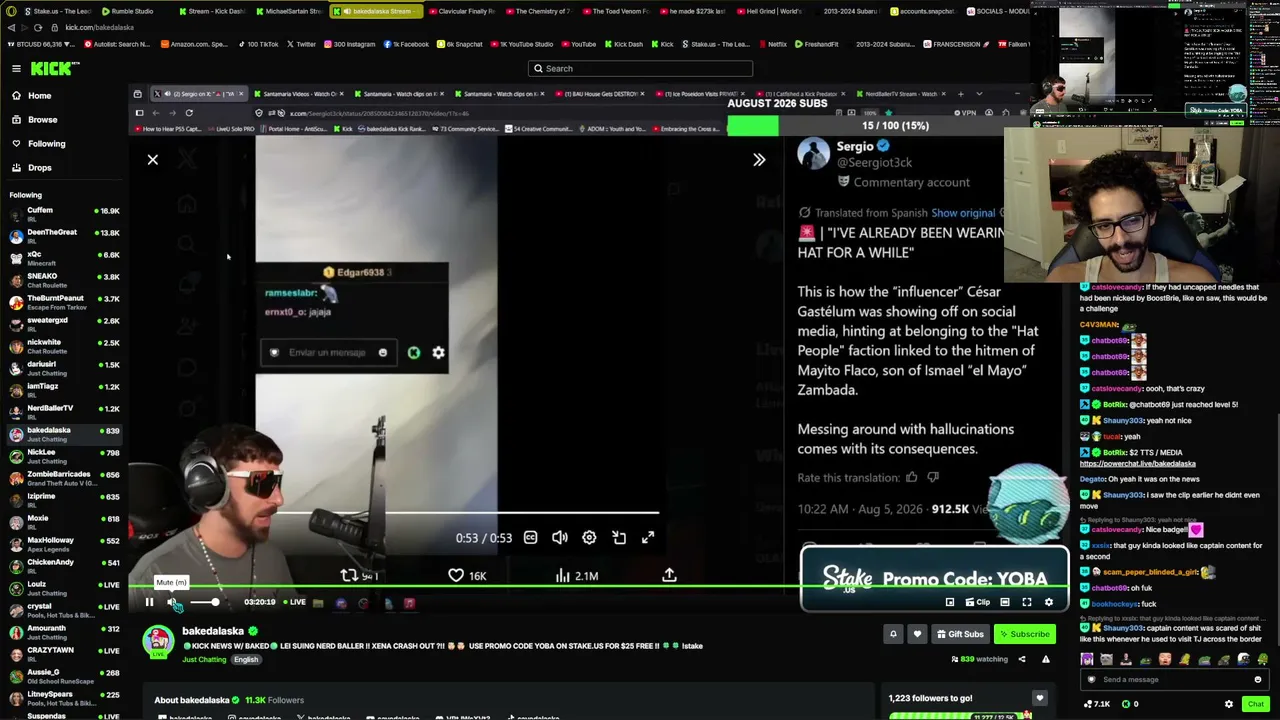This screenshot has width=1280, height=720.
Task: Mute the Kick stream volume
Action: 172,602
